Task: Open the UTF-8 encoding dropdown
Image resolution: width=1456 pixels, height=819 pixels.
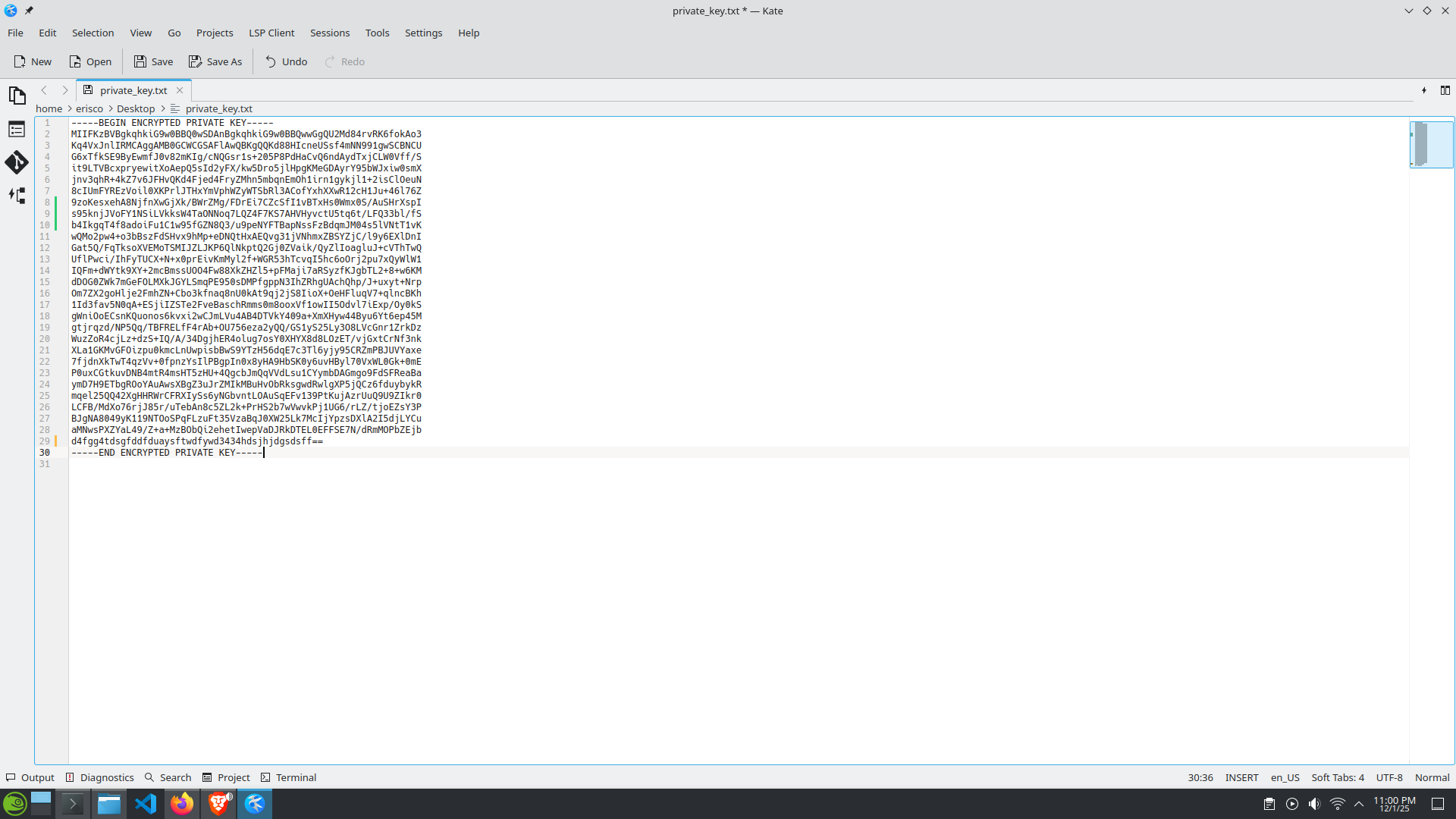Action: coord(1389,777)
